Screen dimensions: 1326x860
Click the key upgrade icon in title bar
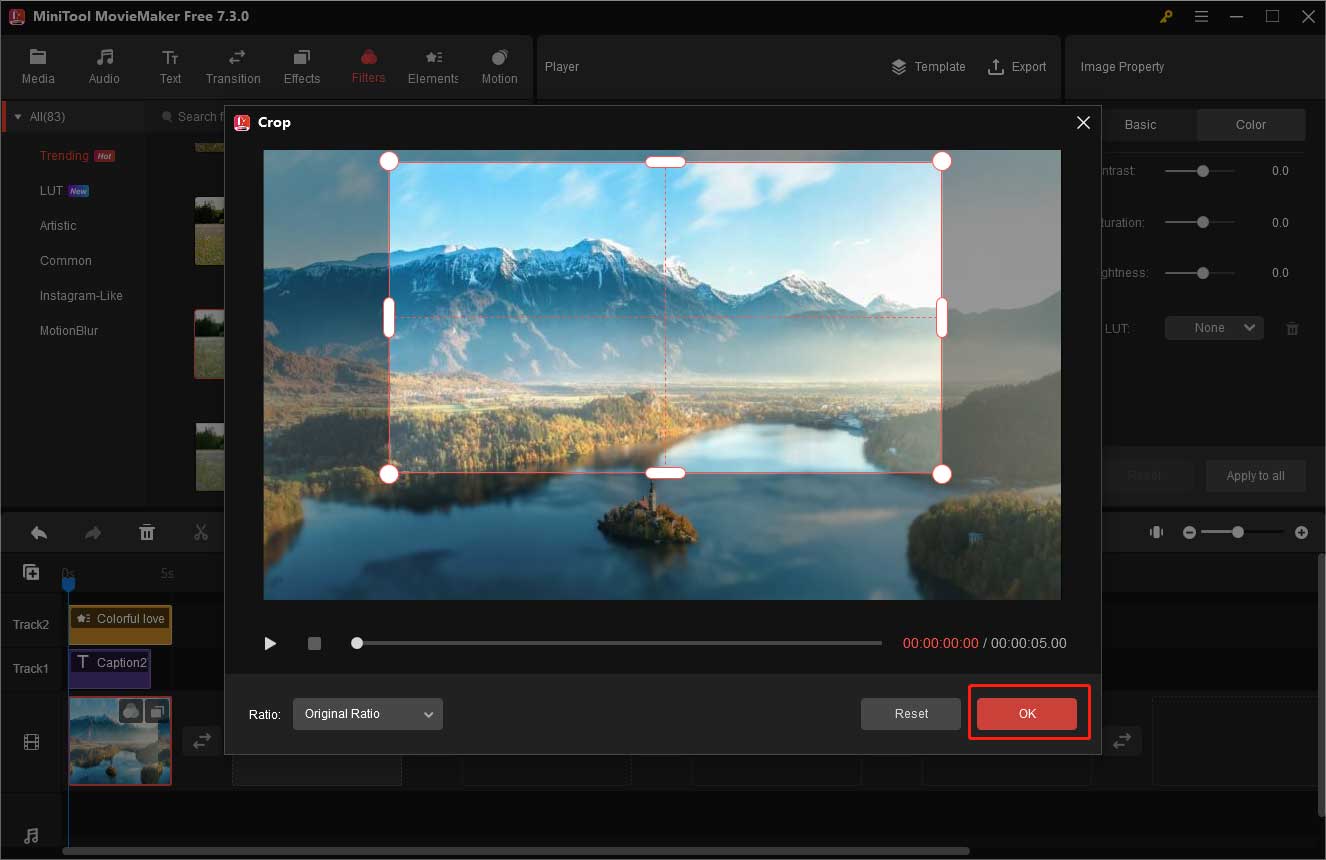point(1166,16)
